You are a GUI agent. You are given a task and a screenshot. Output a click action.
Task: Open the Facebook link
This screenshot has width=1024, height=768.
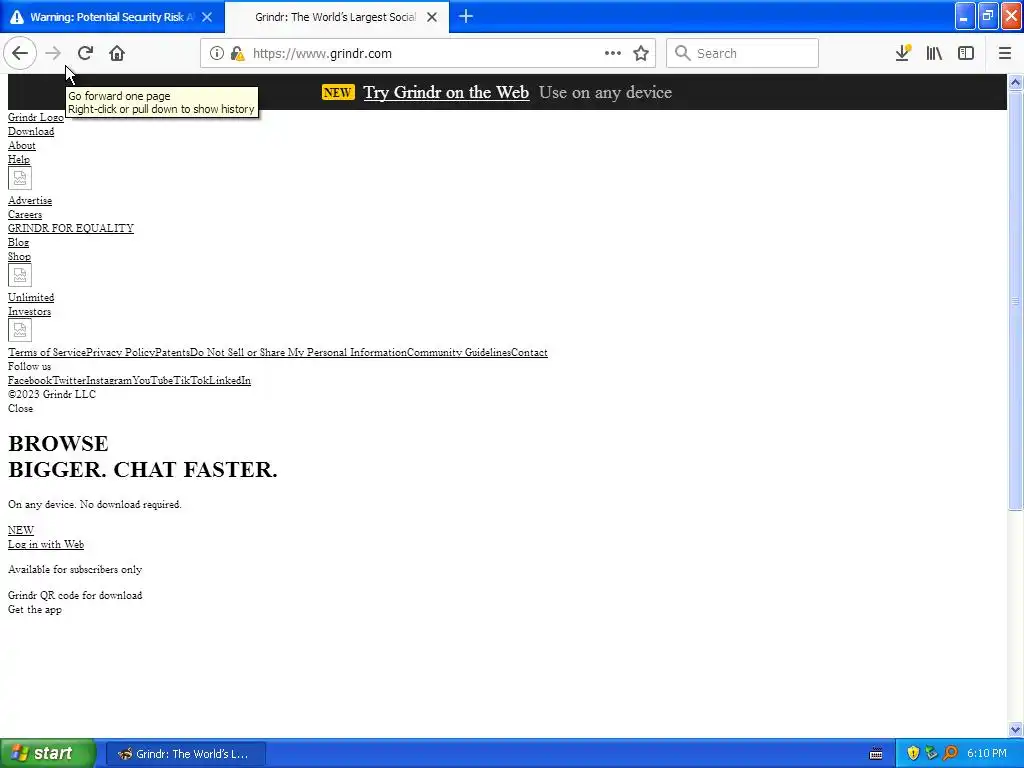29,380
